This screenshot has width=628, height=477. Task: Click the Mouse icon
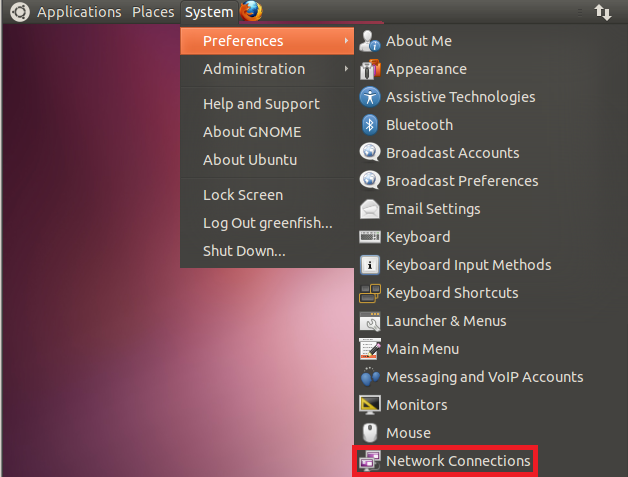(369, 433)
